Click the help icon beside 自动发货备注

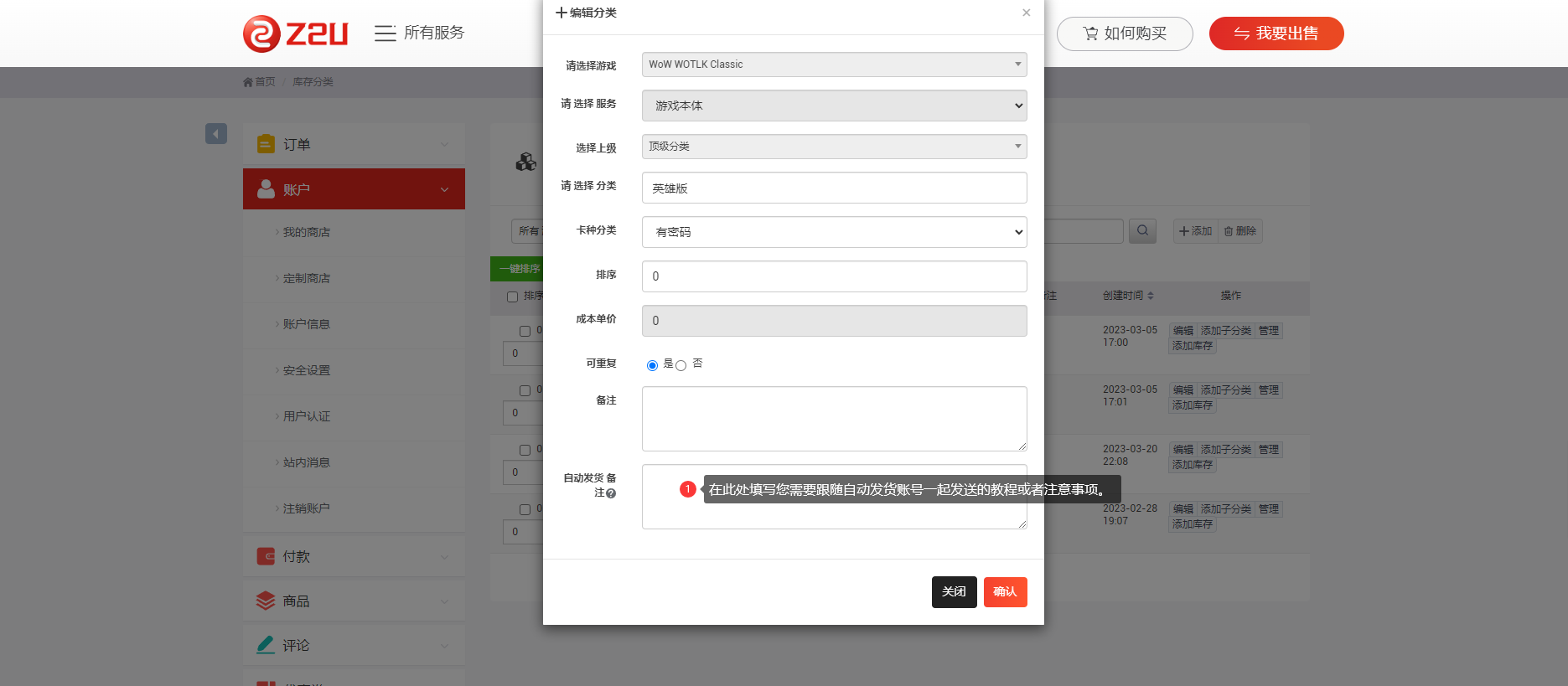tap(611, 493)
